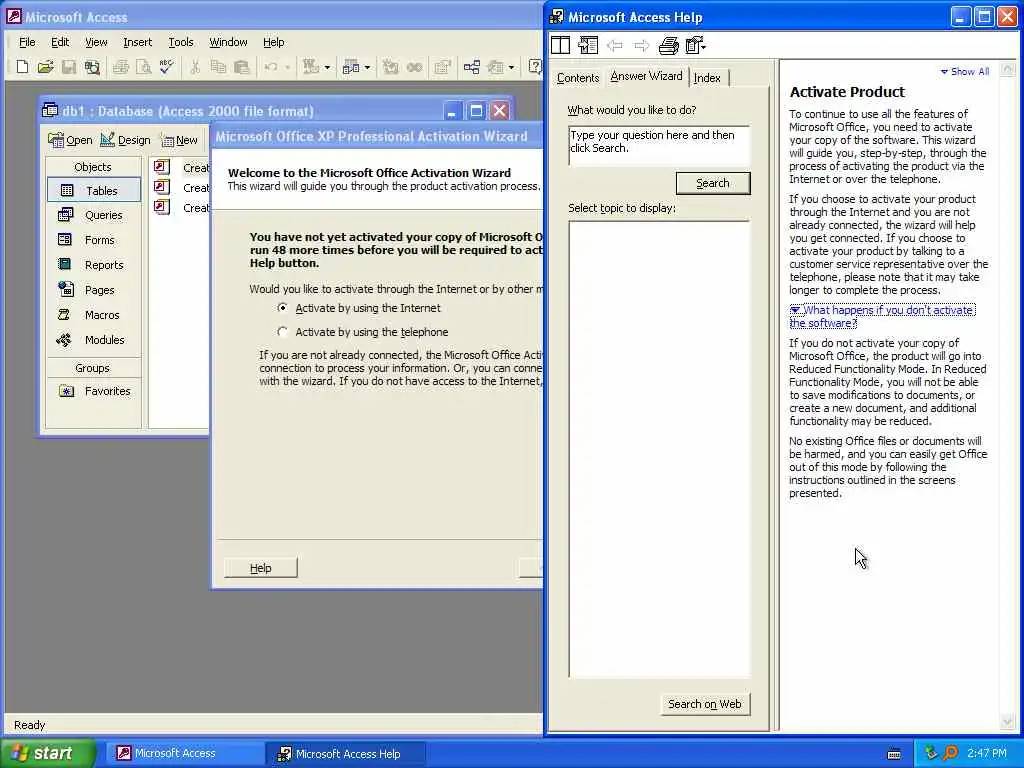Click the Hide tabs icon in Help
The height and width of the screenshot is (768, 1024).
pos(588,45)
